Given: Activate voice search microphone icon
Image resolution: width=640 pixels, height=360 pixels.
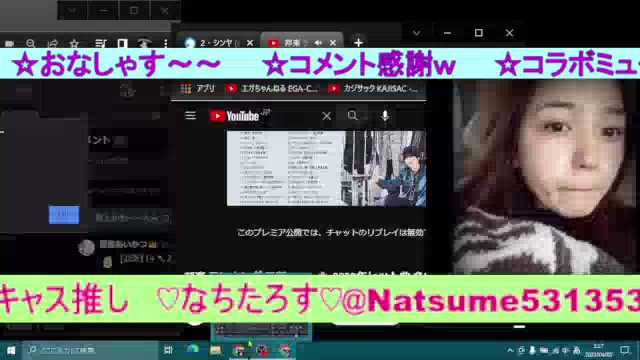Looking at the screenshot, I should [385, 116].
